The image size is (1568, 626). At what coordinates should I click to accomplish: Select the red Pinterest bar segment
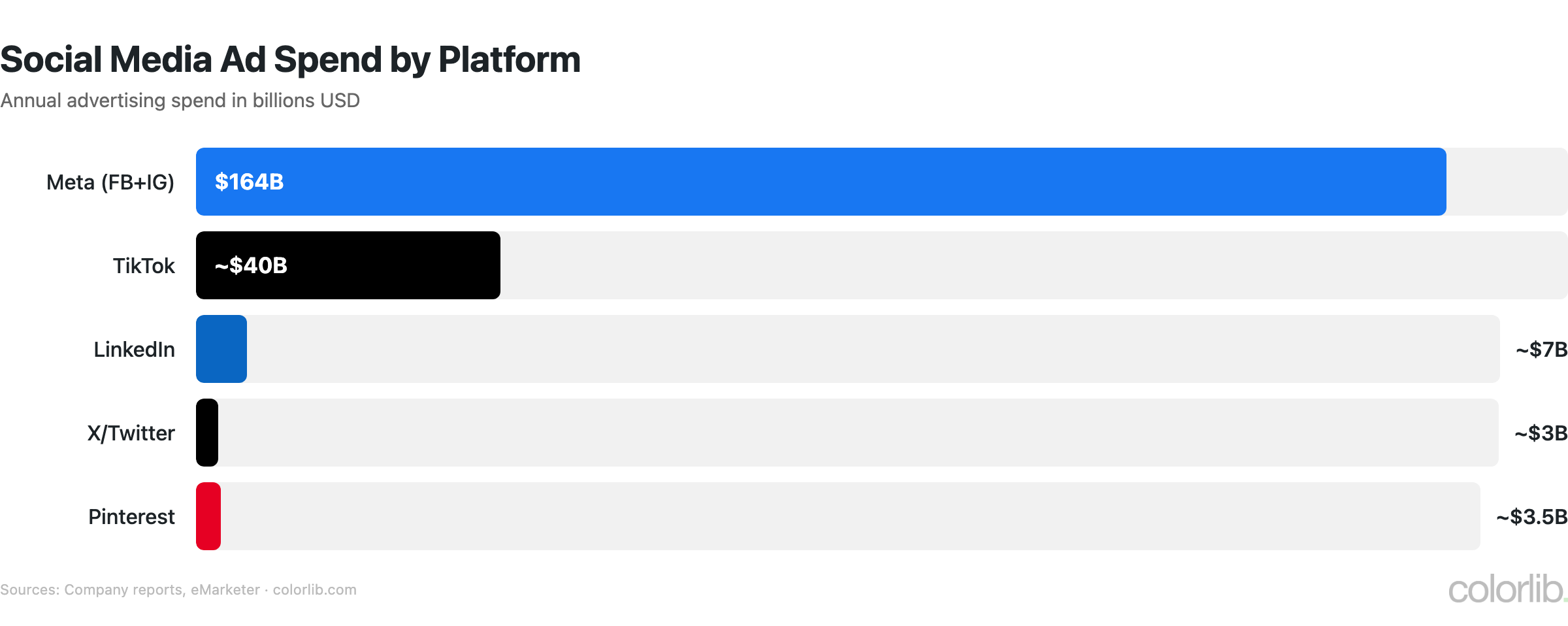[x=208, y=516]
